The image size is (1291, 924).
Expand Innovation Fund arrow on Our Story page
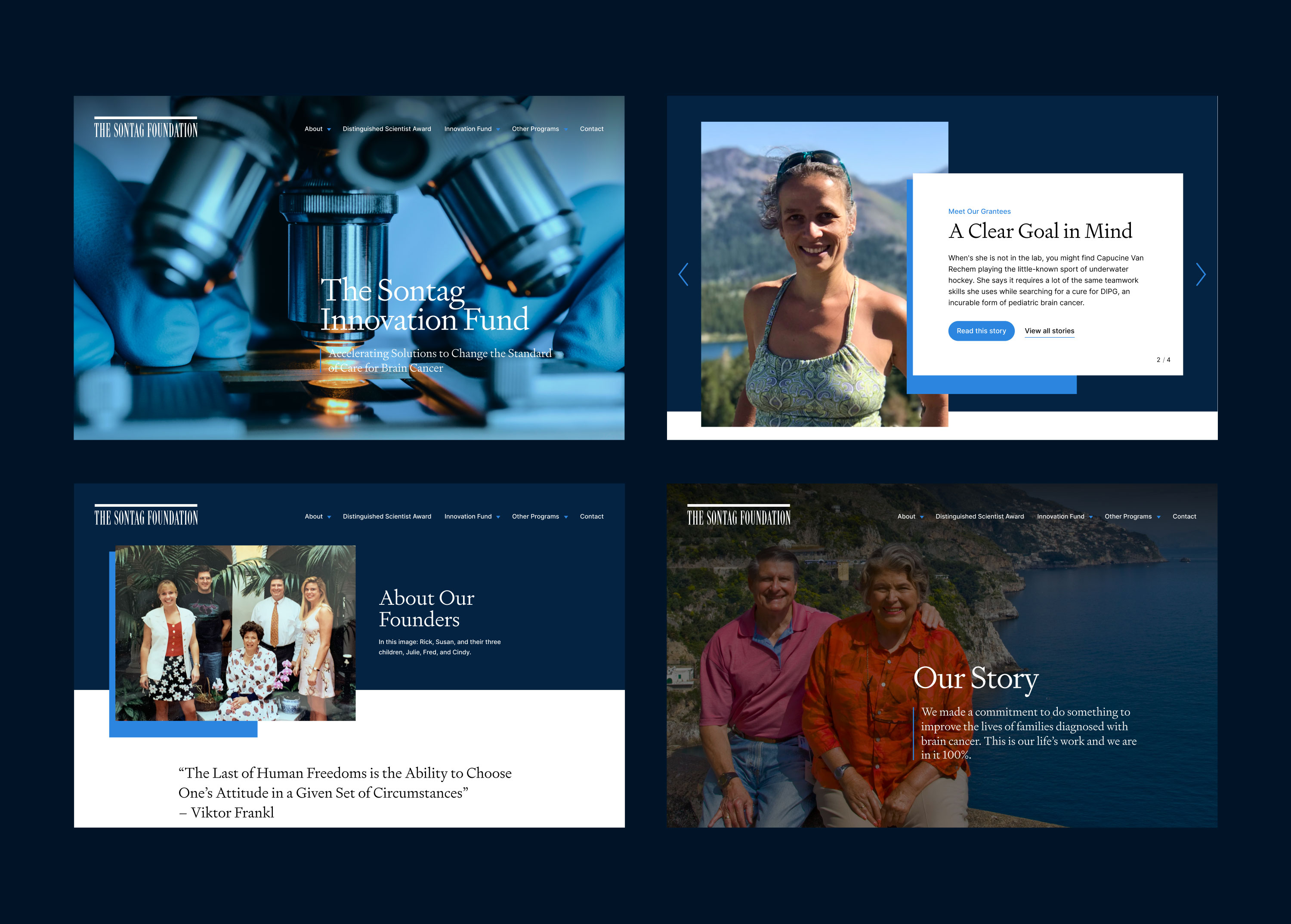pos(1090,517)
